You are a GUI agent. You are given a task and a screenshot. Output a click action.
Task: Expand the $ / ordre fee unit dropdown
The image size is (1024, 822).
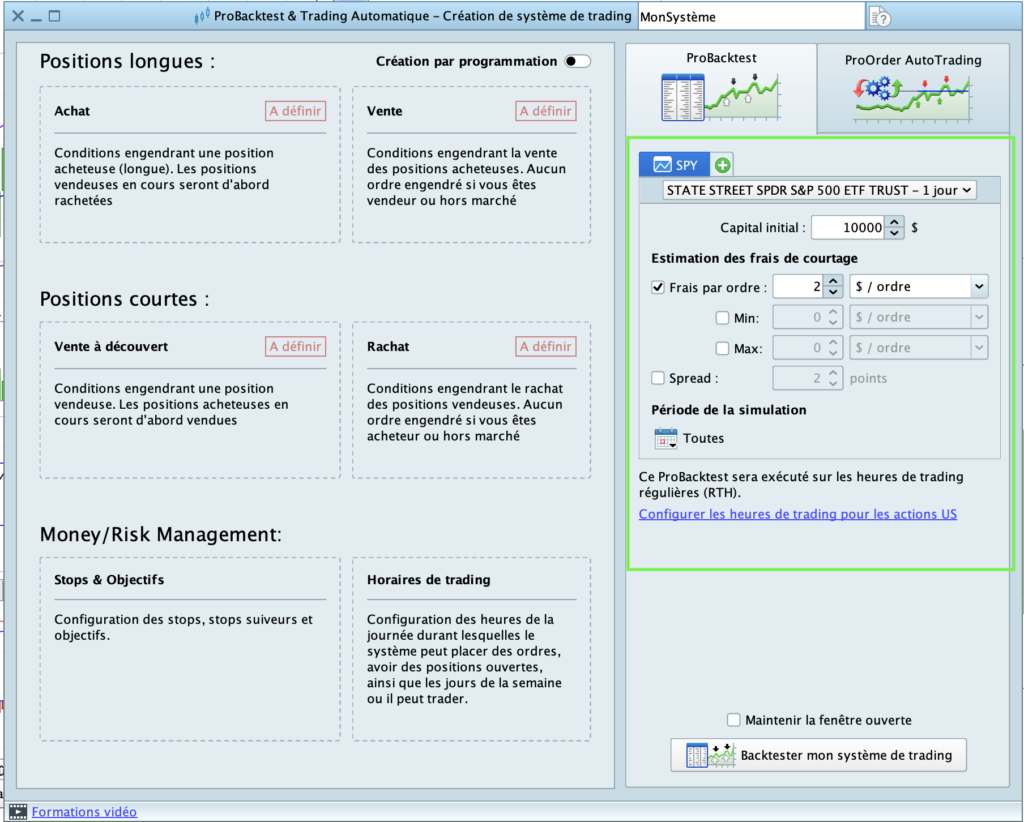[x=918, y=287]
